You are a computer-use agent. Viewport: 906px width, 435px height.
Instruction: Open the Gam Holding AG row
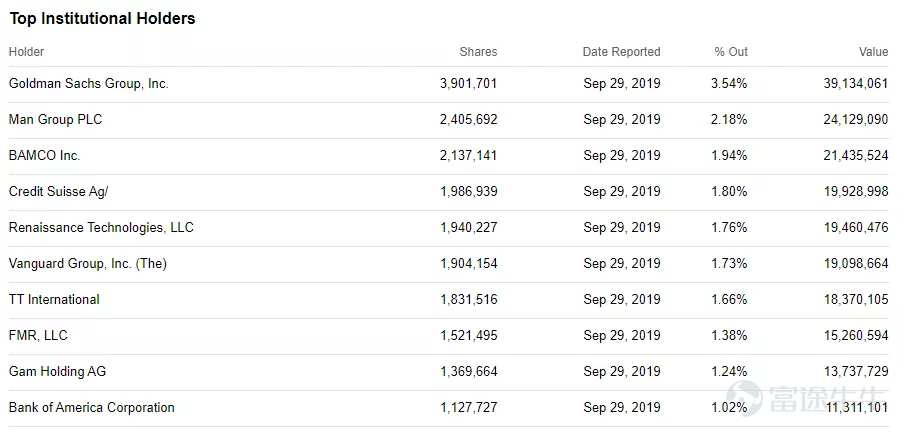tap(57, 372)
